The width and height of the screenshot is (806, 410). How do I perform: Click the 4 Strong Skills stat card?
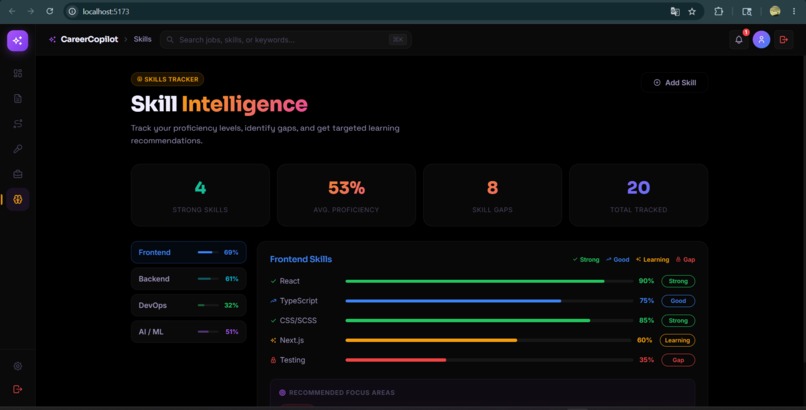200,195
